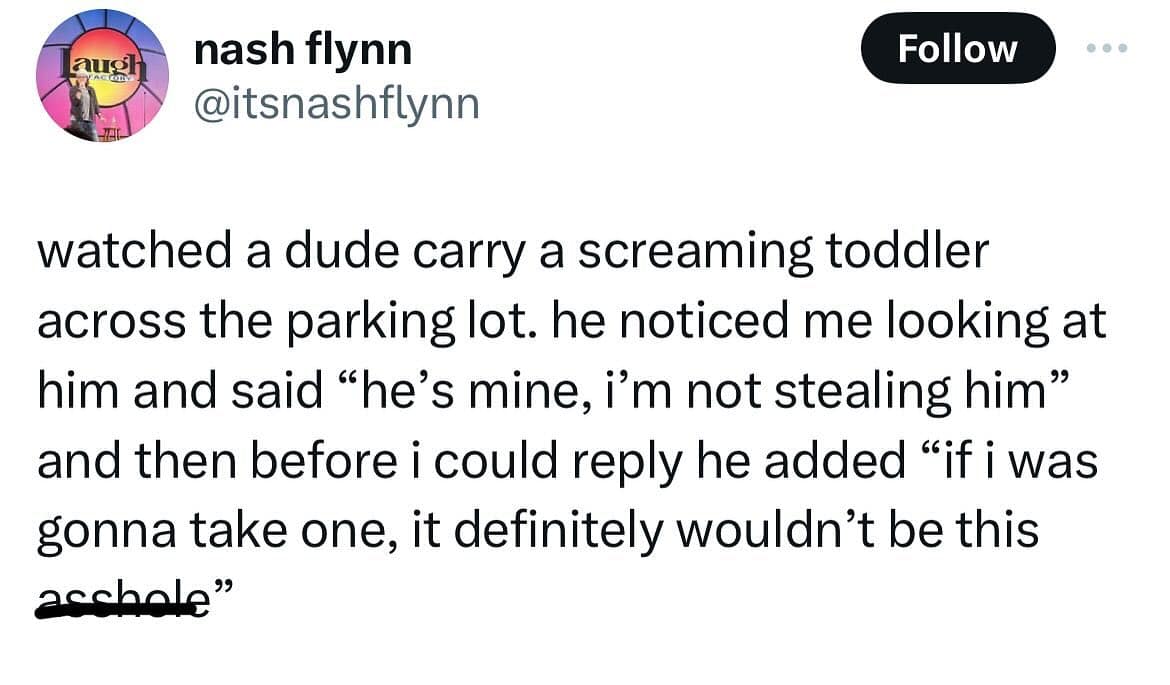
Task: Click the ellipsis icon beside Follow
Action: point(1106,47)
